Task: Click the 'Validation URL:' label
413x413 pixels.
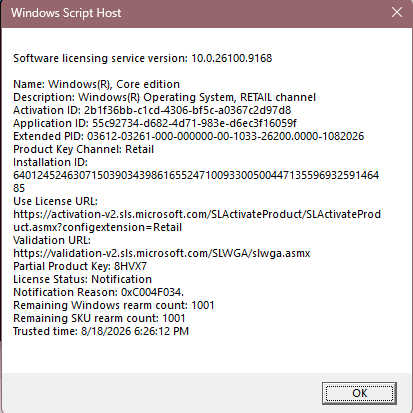Action: coord(52,240)
